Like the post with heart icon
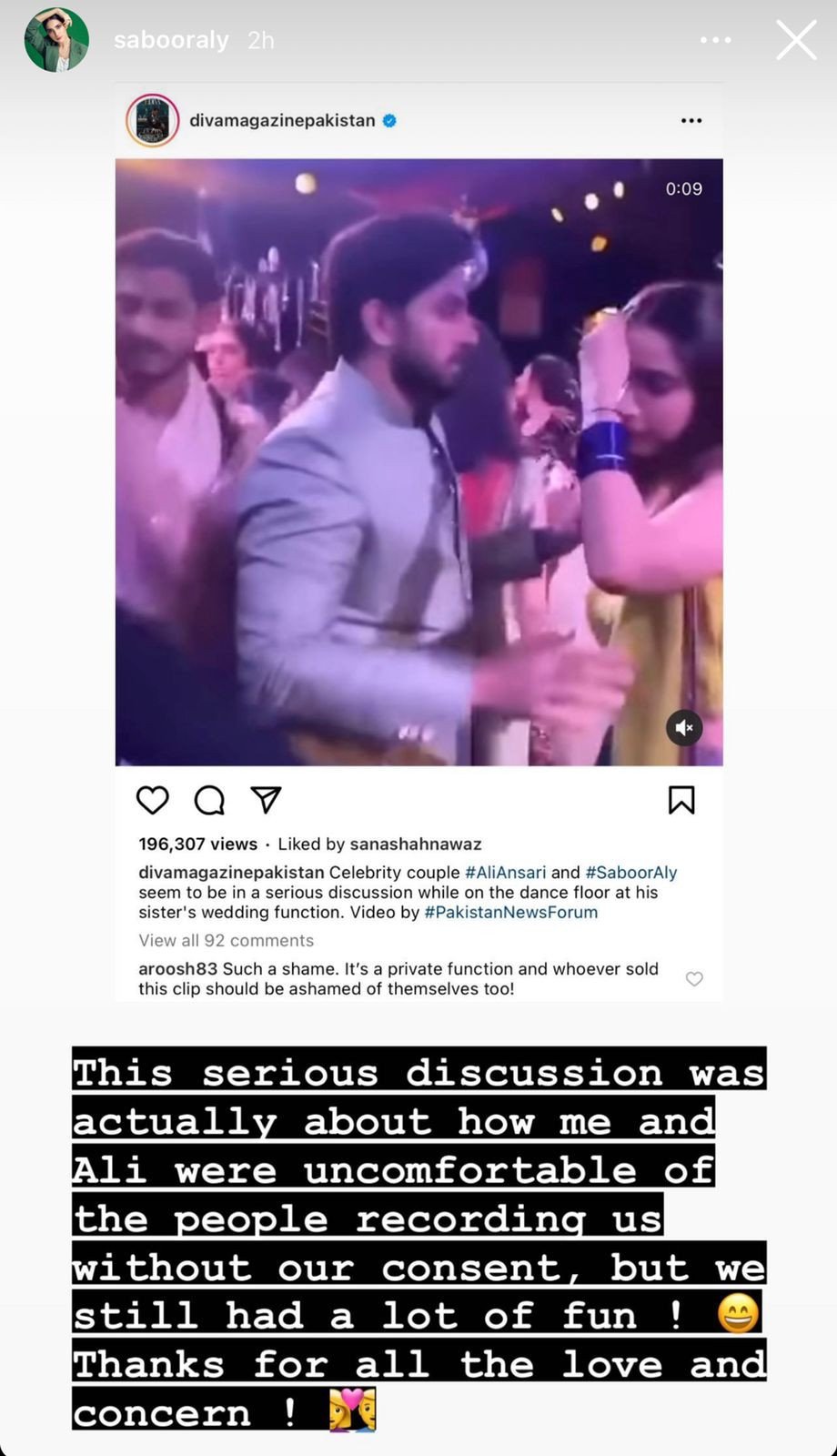This screenshot has width=837, height=1456. pos(153,800)
